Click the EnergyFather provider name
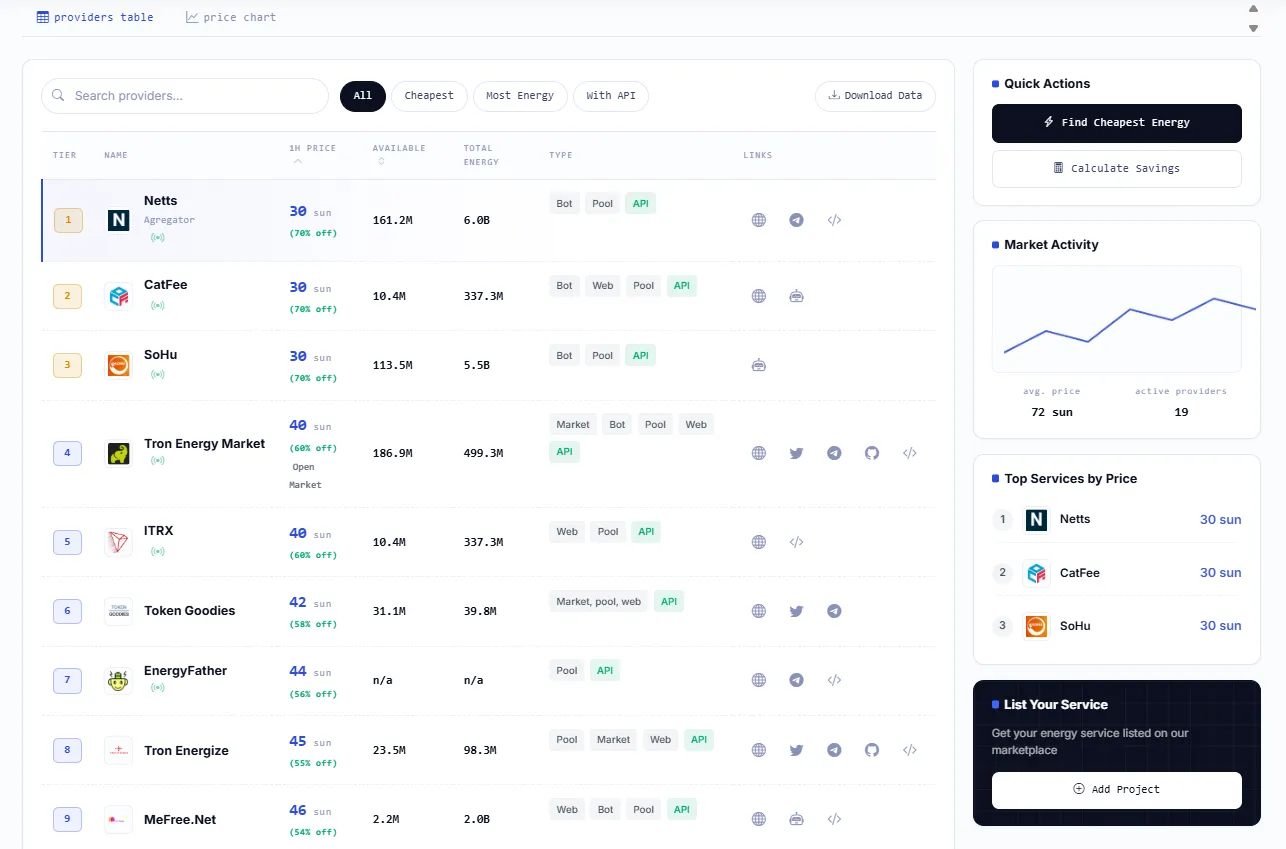Screen dimensions: 1286x849 [186, 671]
